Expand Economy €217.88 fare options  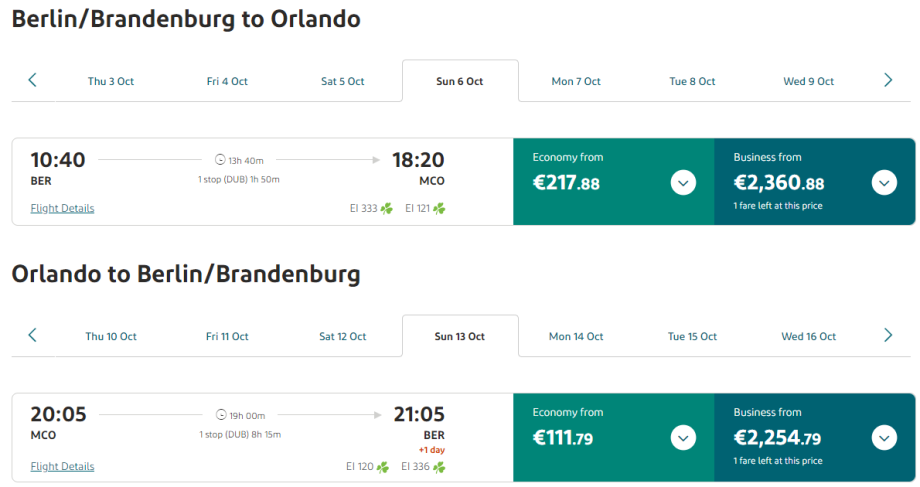coord(683,183)
